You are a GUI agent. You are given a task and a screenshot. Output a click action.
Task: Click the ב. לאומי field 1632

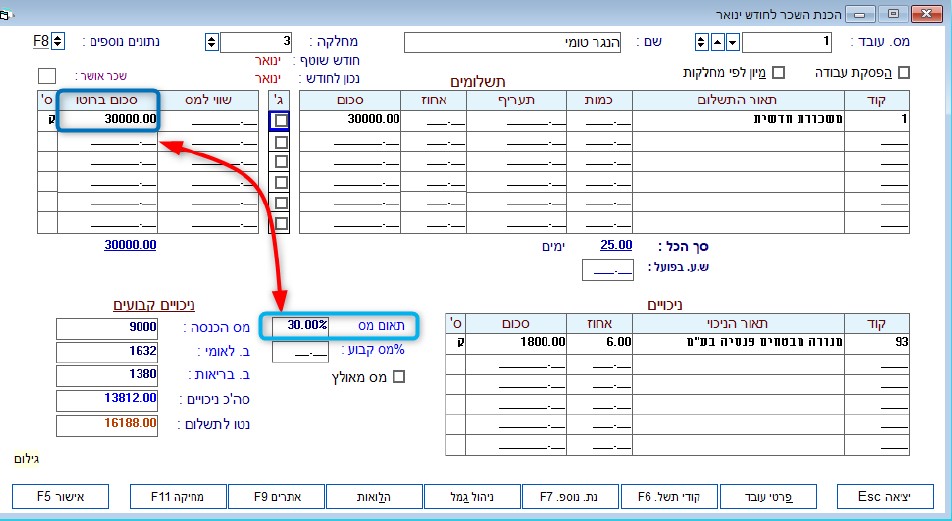pos(107,352)
